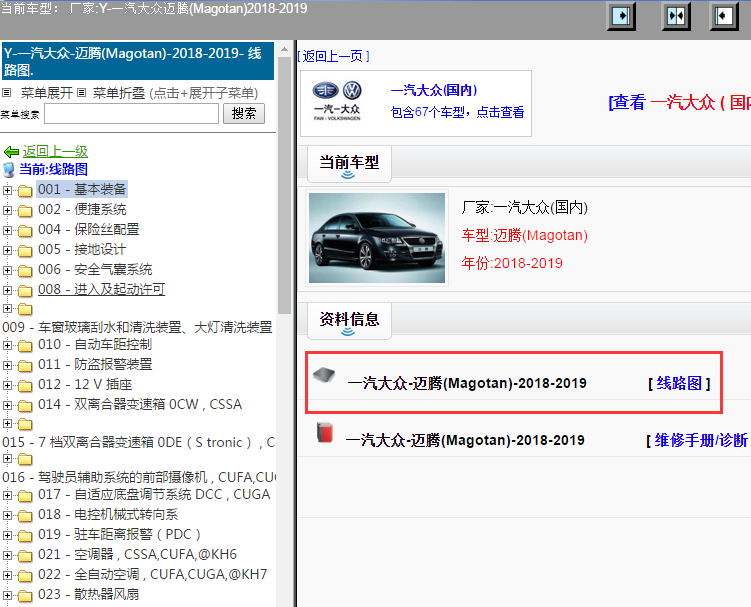The height and width of the screenshot is (607, 751).
Task: Expand the 009 车窗玻璃刮水 tree node
Action: (x=7, y=309)
